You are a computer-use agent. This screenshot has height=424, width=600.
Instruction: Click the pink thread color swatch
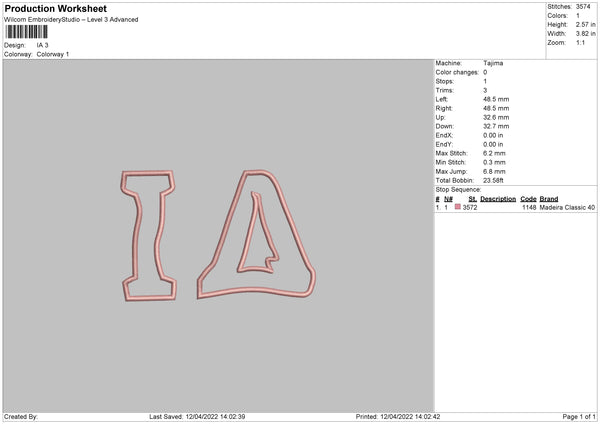458,207
